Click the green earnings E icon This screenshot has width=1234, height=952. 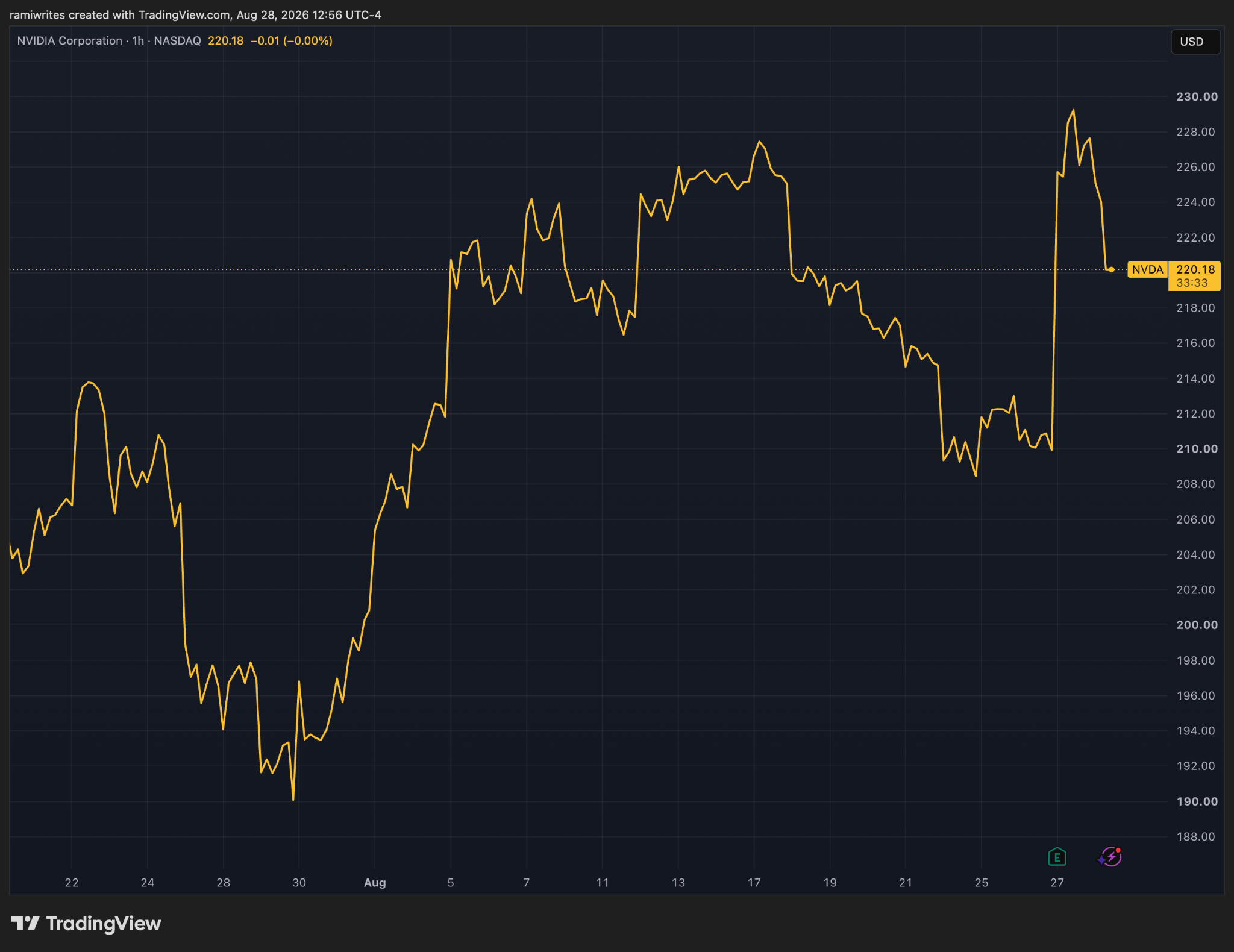pos(1057,857)
